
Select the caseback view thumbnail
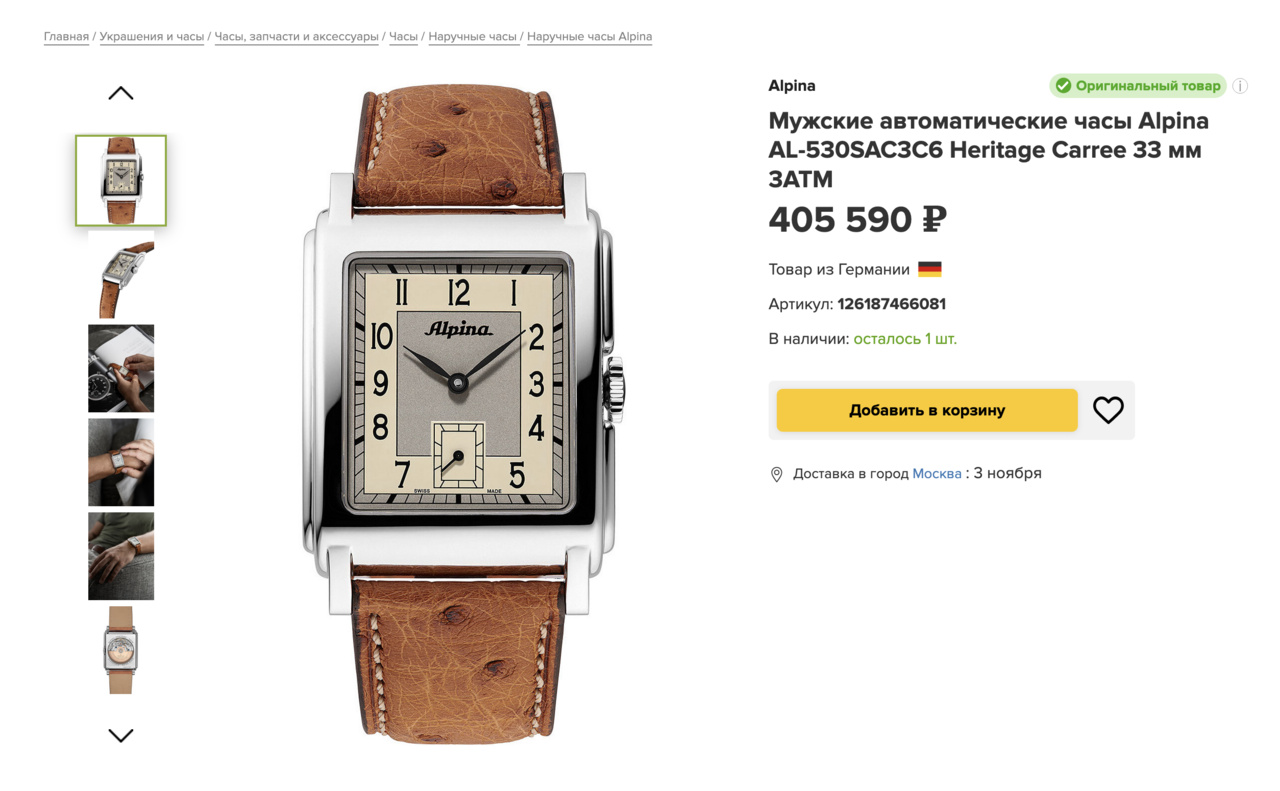tap(121, 650)
